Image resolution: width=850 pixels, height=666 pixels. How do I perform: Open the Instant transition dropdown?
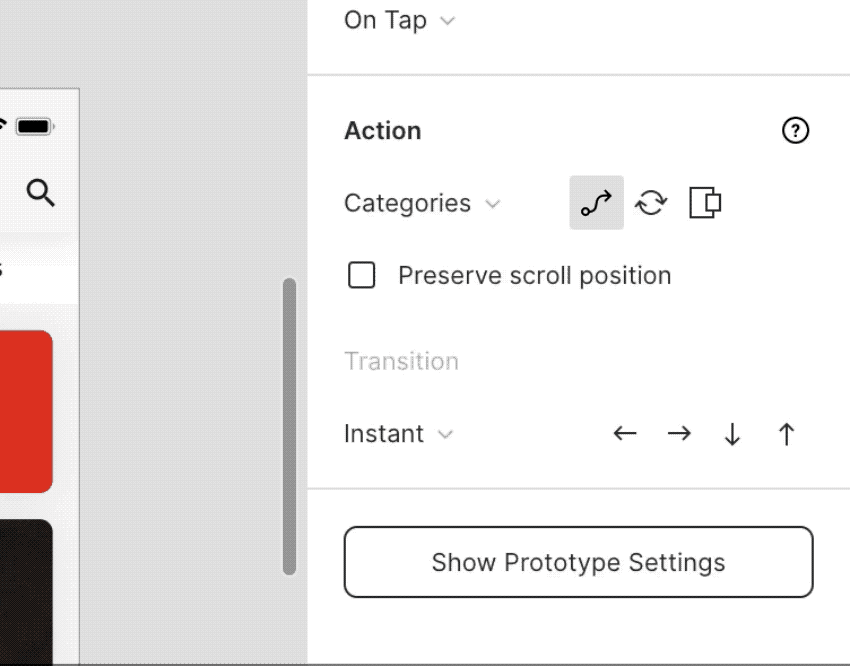coord(398,434)
